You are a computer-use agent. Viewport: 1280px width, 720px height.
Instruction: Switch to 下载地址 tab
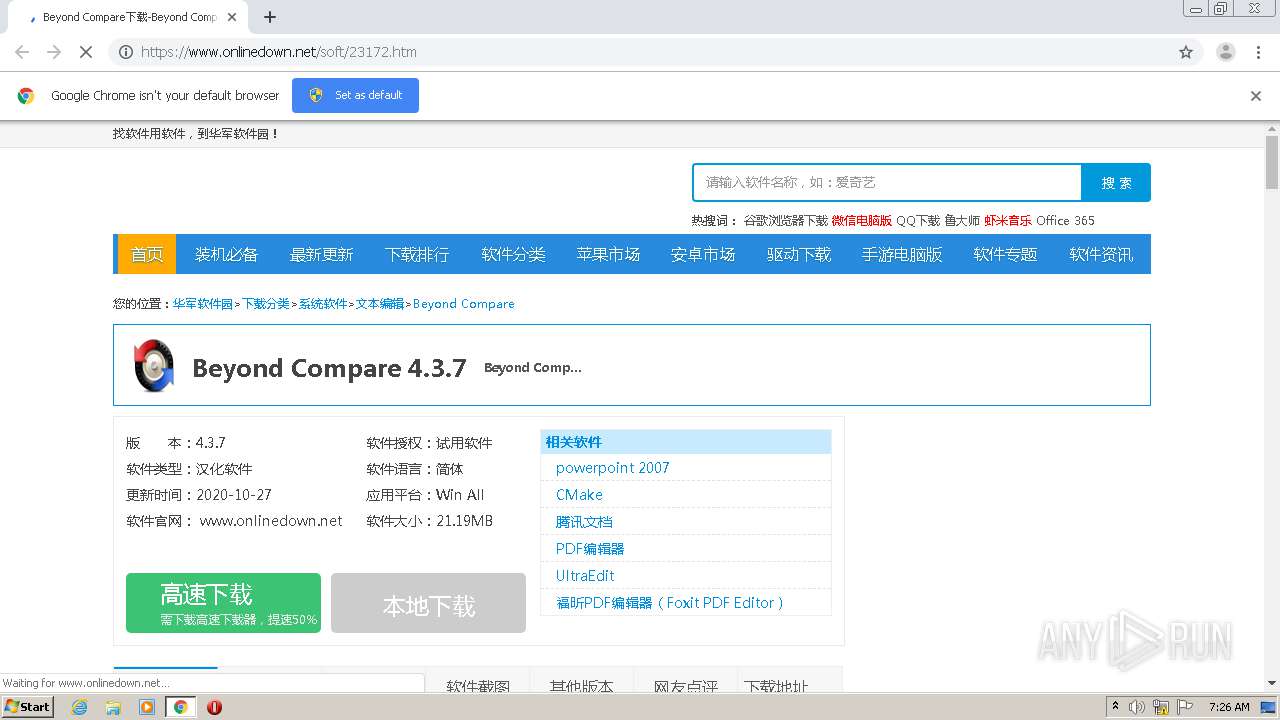776,686
